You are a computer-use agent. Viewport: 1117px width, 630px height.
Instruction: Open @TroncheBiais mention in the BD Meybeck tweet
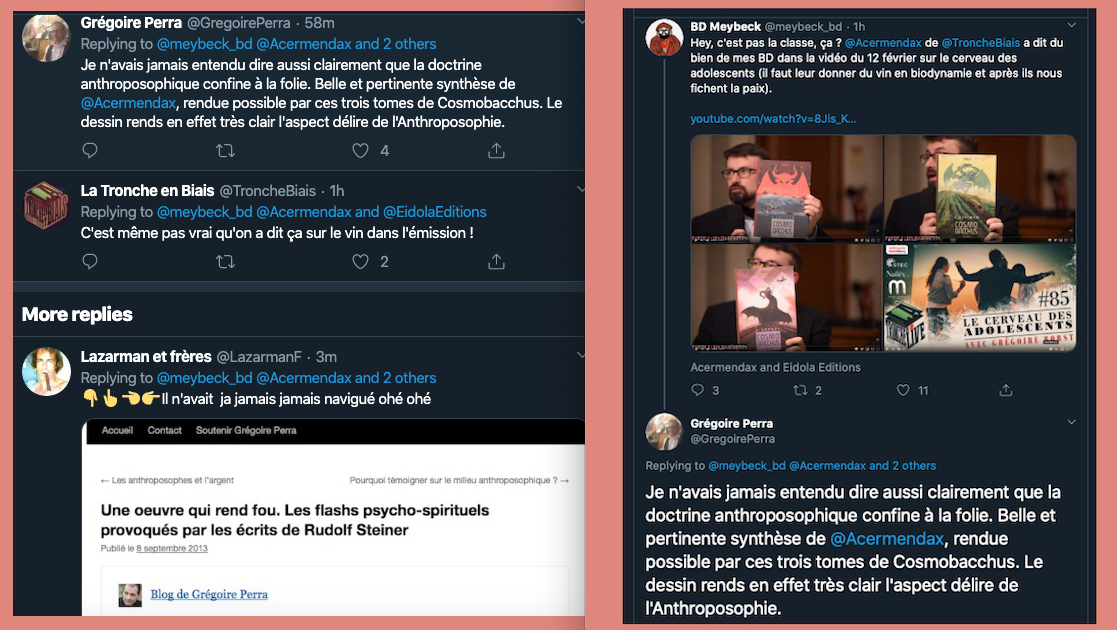tap(981, 43)
